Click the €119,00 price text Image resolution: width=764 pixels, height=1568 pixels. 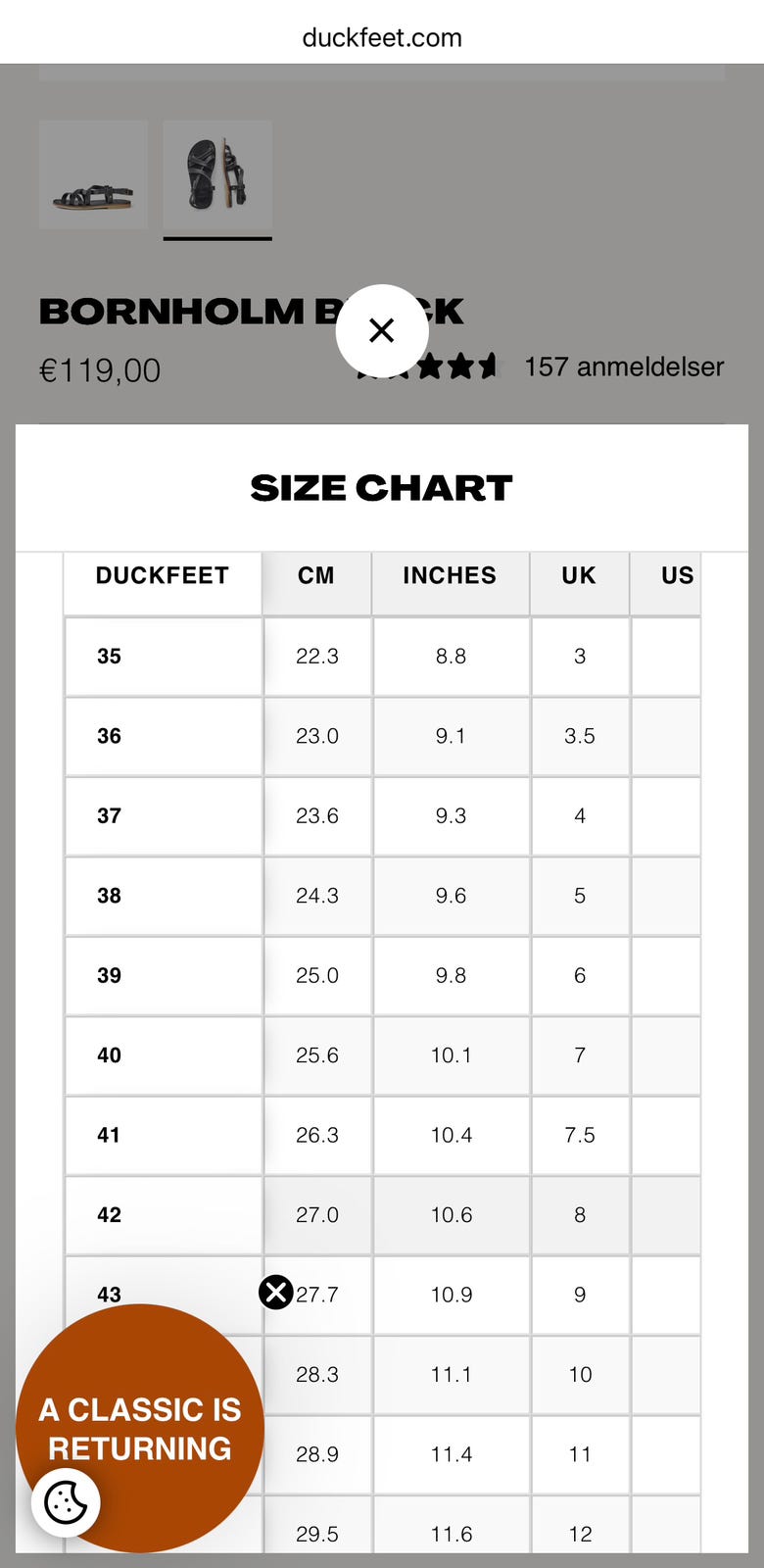pyautogui.click(x=100, y=370)
